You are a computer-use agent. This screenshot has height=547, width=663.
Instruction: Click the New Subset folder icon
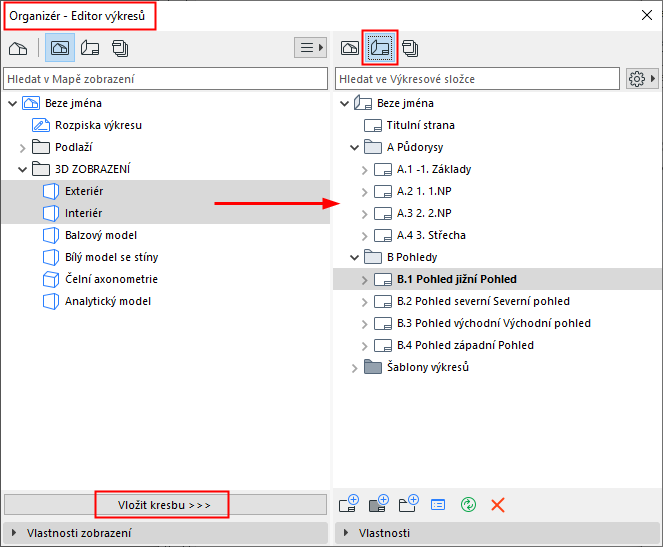point(409,504)
